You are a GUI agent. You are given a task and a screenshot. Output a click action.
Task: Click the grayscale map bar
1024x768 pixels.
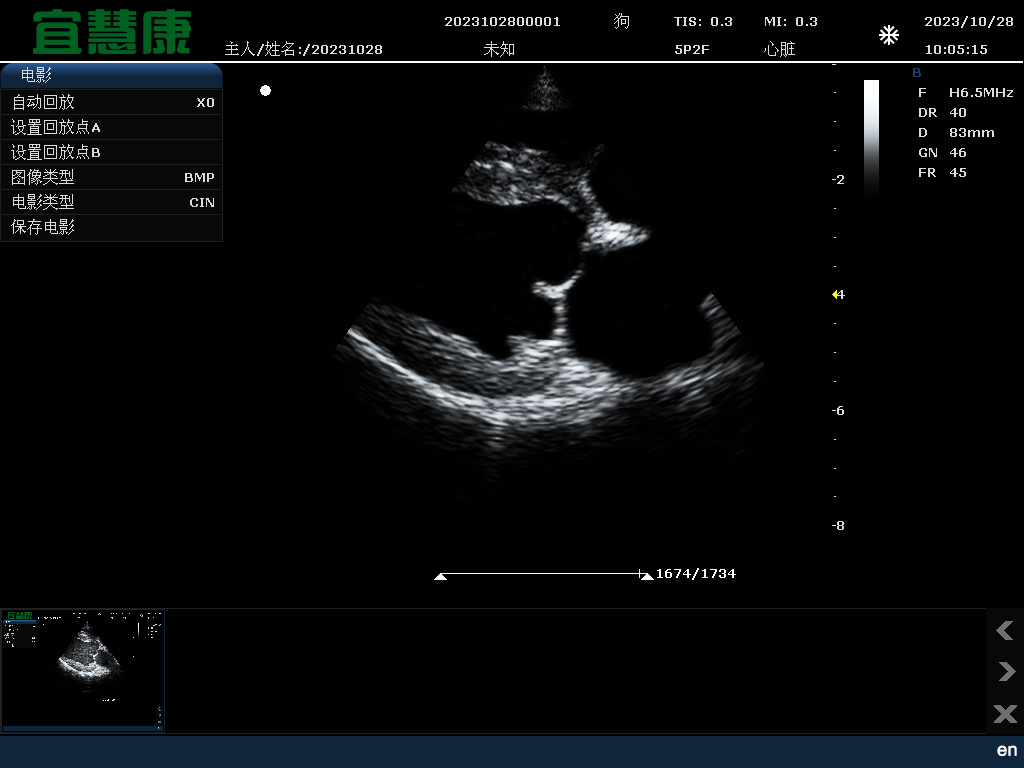[x=871, y=135]
